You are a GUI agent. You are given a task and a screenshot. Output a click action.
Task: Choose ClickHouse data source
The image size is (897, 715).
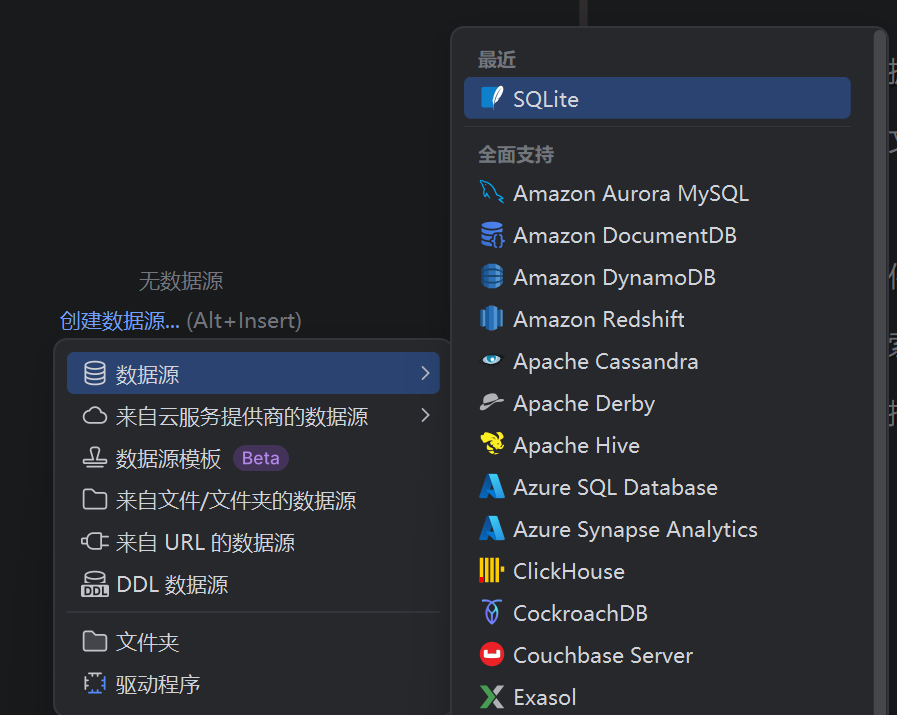click(657, 571)
